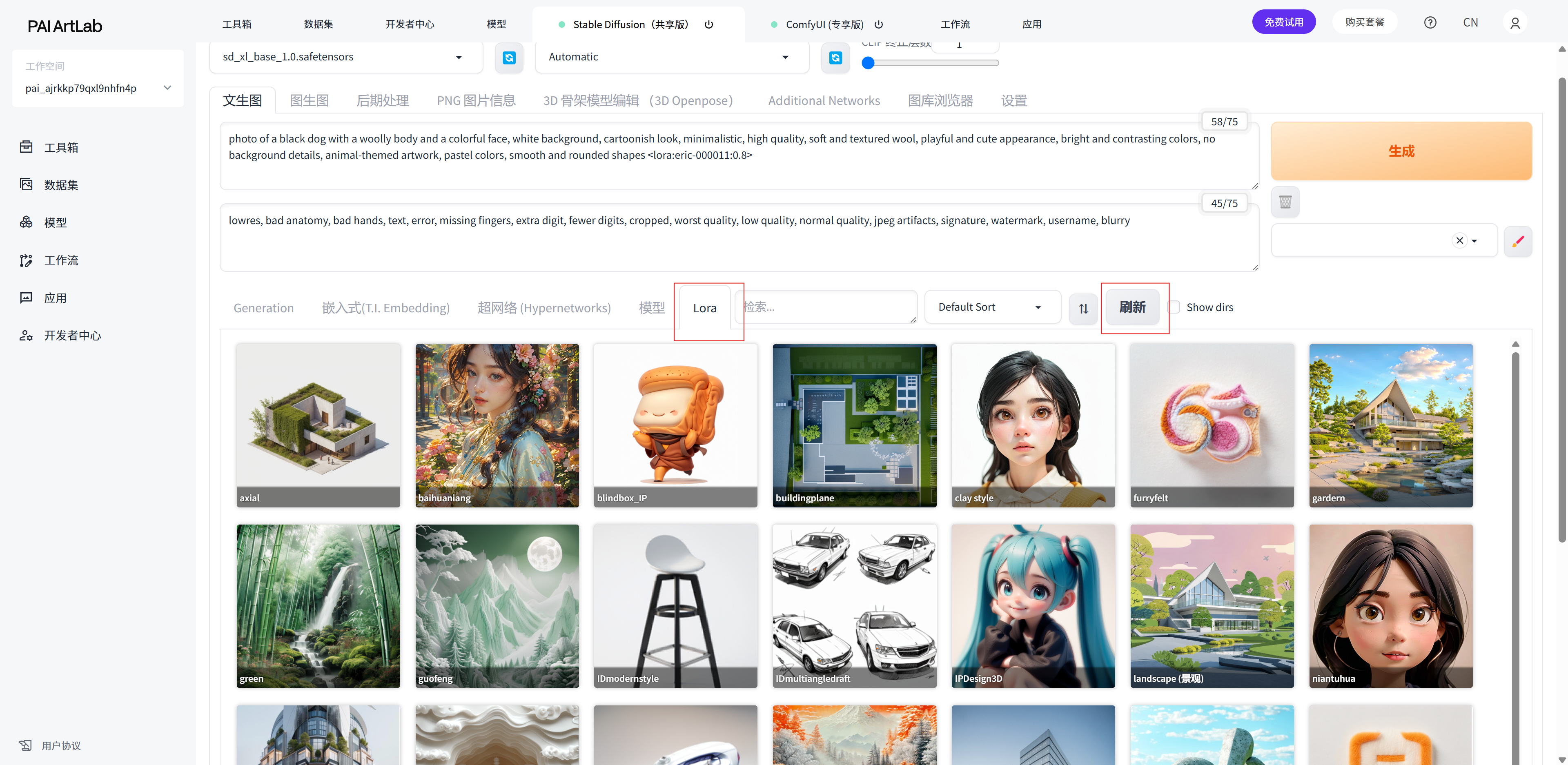Open the user profile avatar icon
This screenshot has width=1568, height=765.
[1515, 22]
